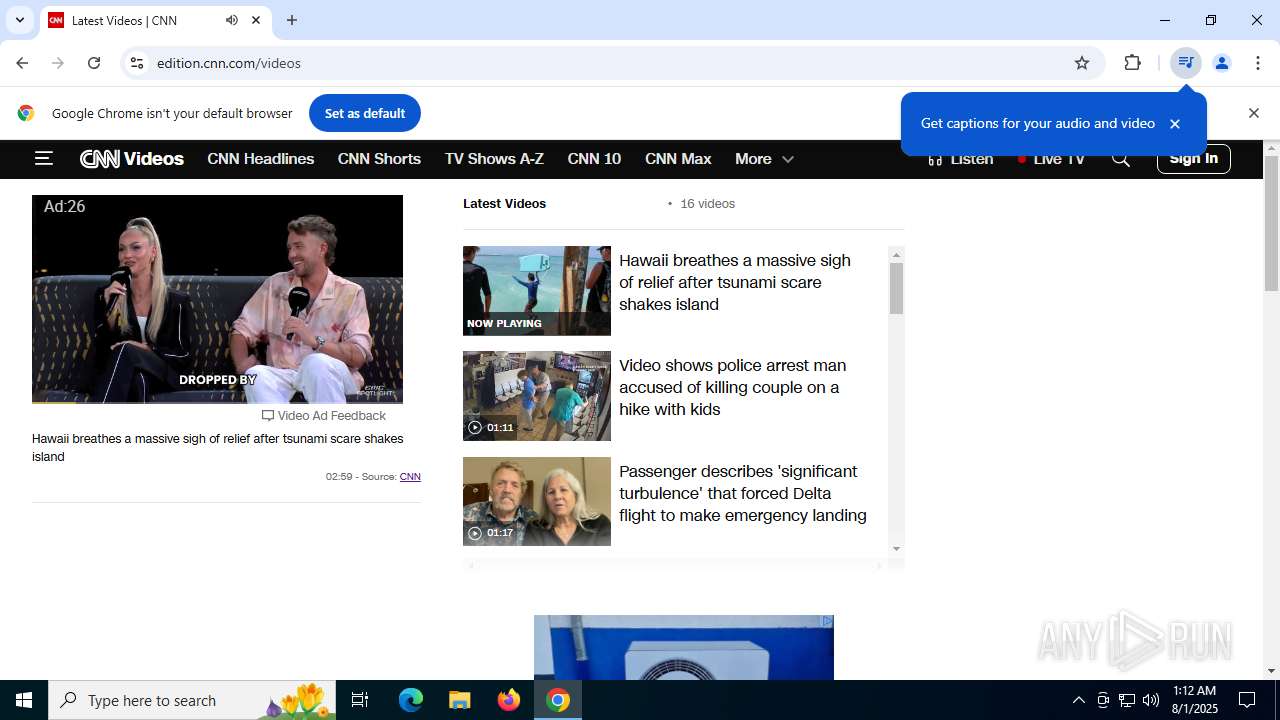
Task: Bookmark this page with star icon
Action: click(1082, 63)
